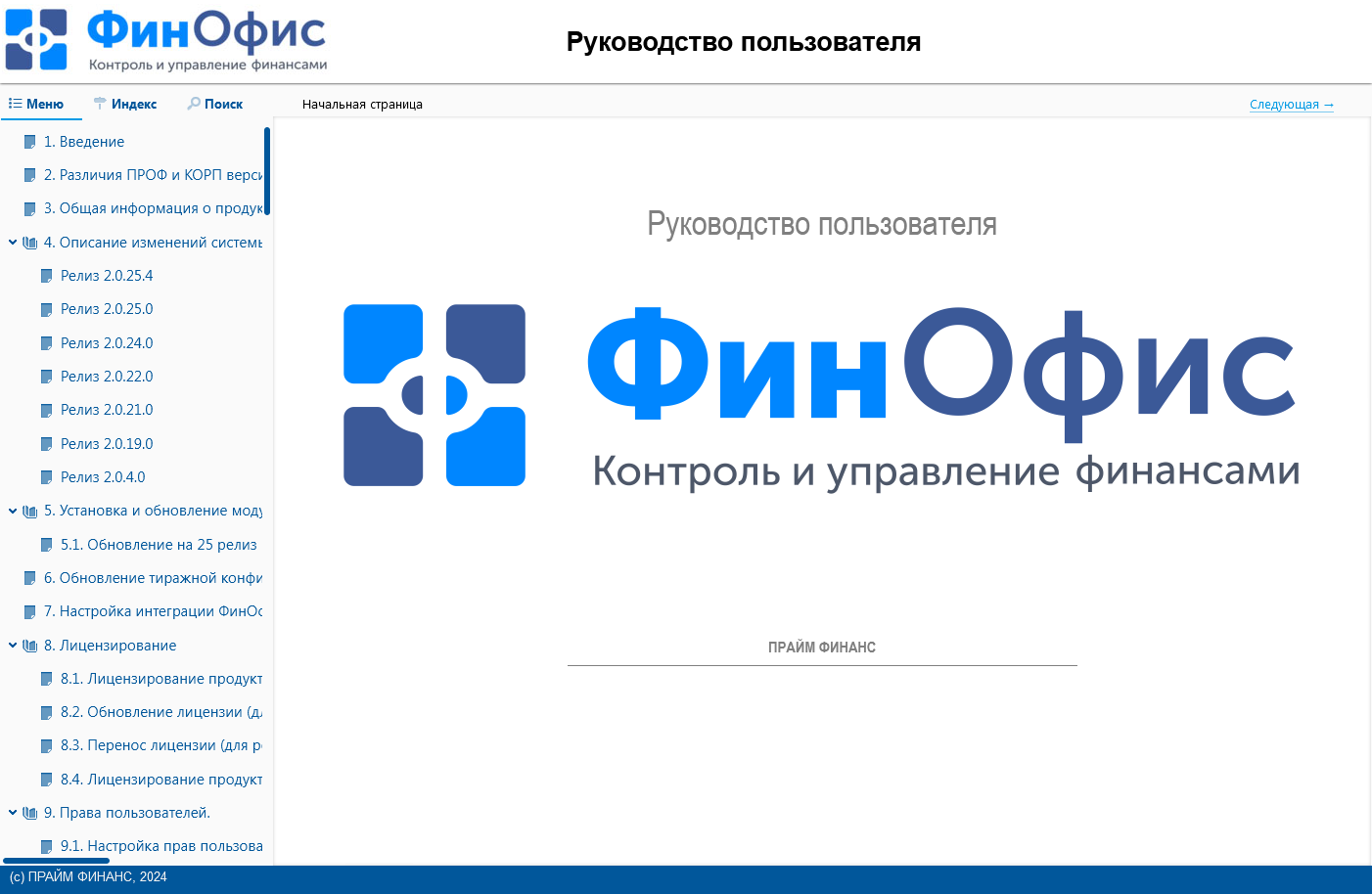The height and width of the screenshot is (894, 1372).
Task: Open 6. Обновление тиражной конфигурации topic
Action: 153,578
